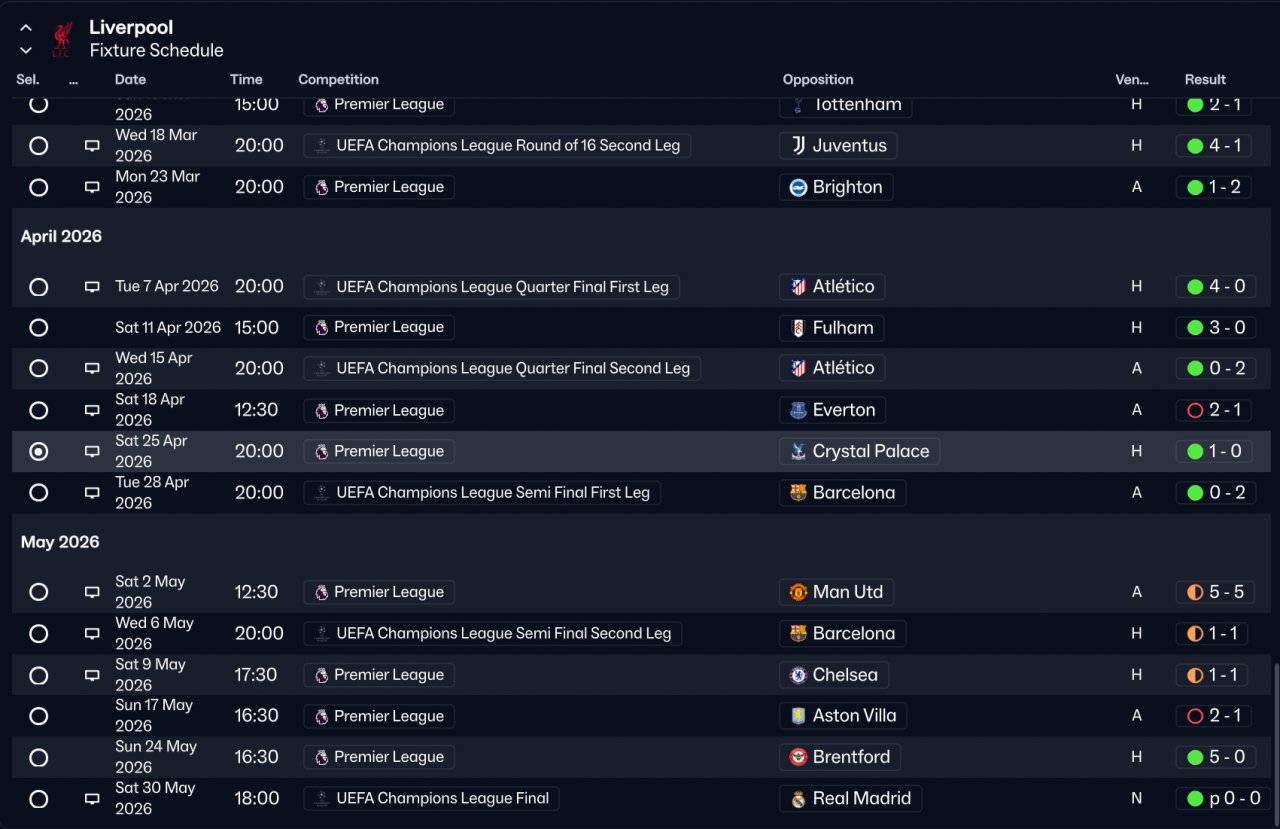The width and height of the screenshot is (1280, 829).
Task: Sort by the Result column header
Action: [1205, 80]
